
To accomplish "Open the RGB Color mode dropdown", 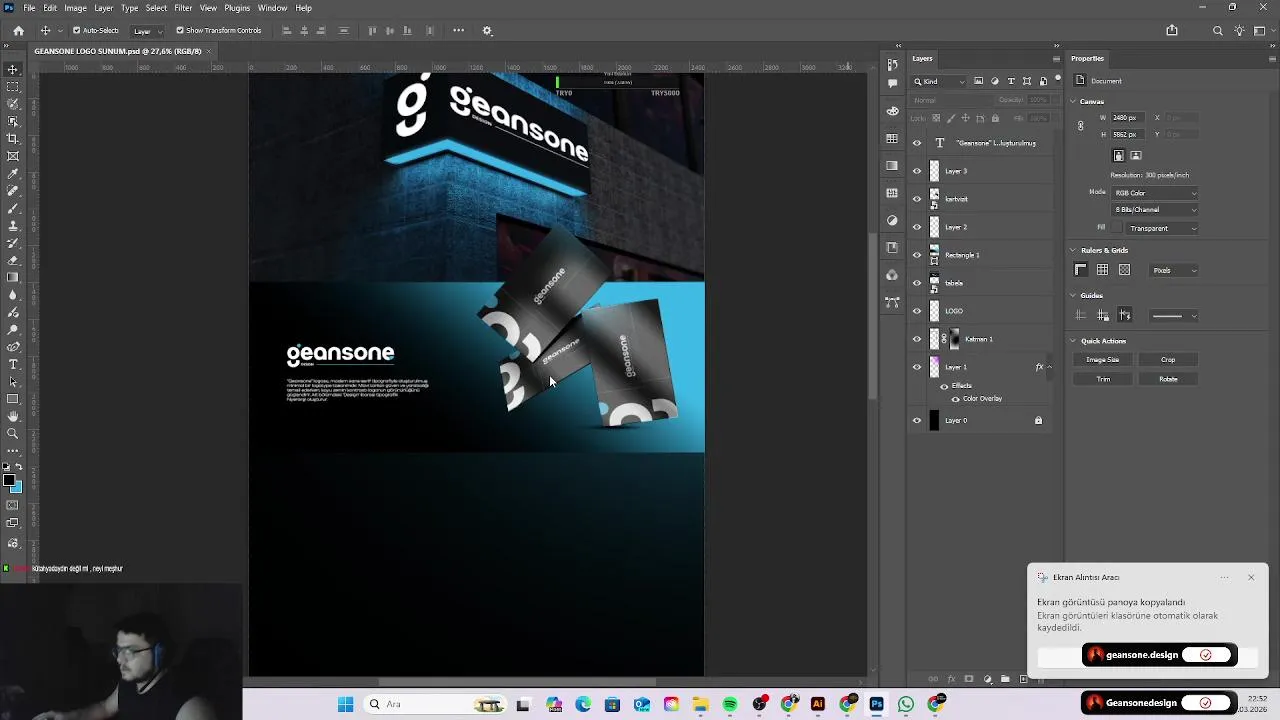I will click(x=1154, y=192).
